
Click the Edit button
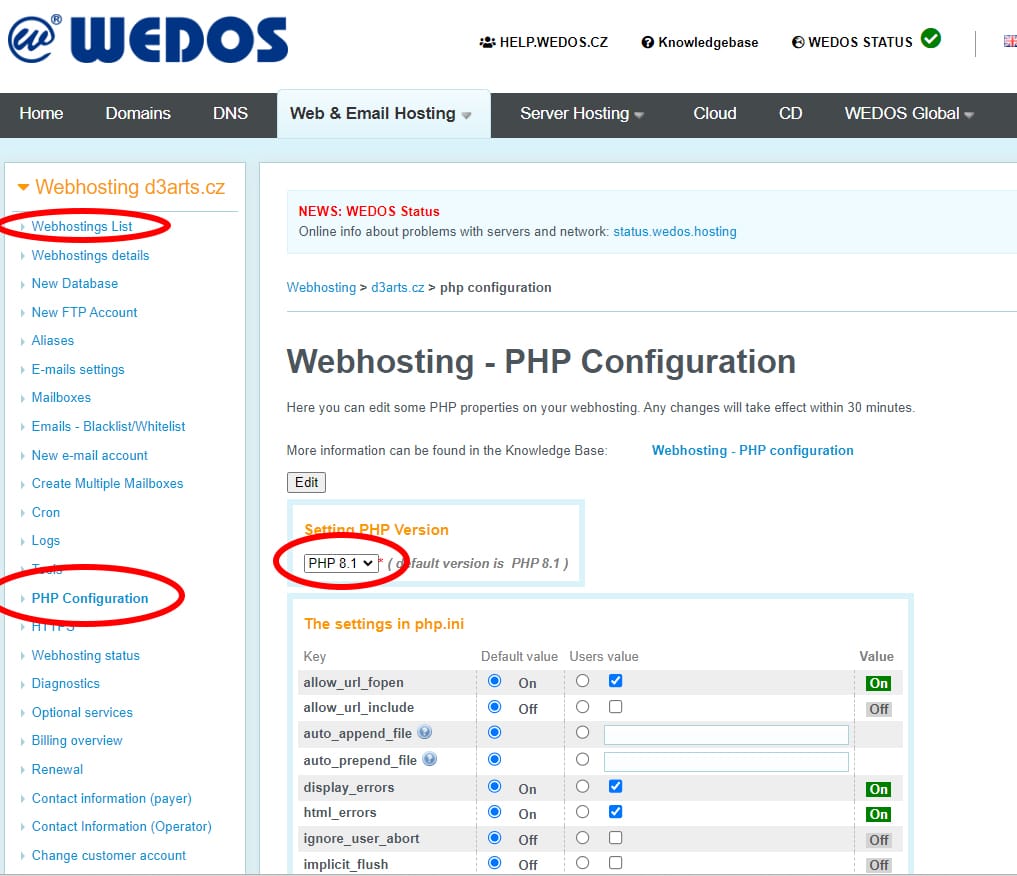[306, 482]
